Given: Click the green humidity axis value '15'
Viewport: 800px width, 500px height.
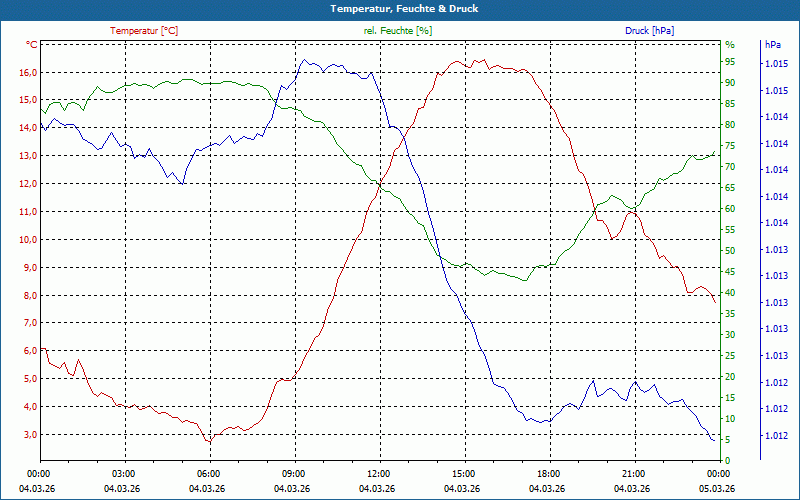Looking at the screenshot, I should tap(730, 398).
